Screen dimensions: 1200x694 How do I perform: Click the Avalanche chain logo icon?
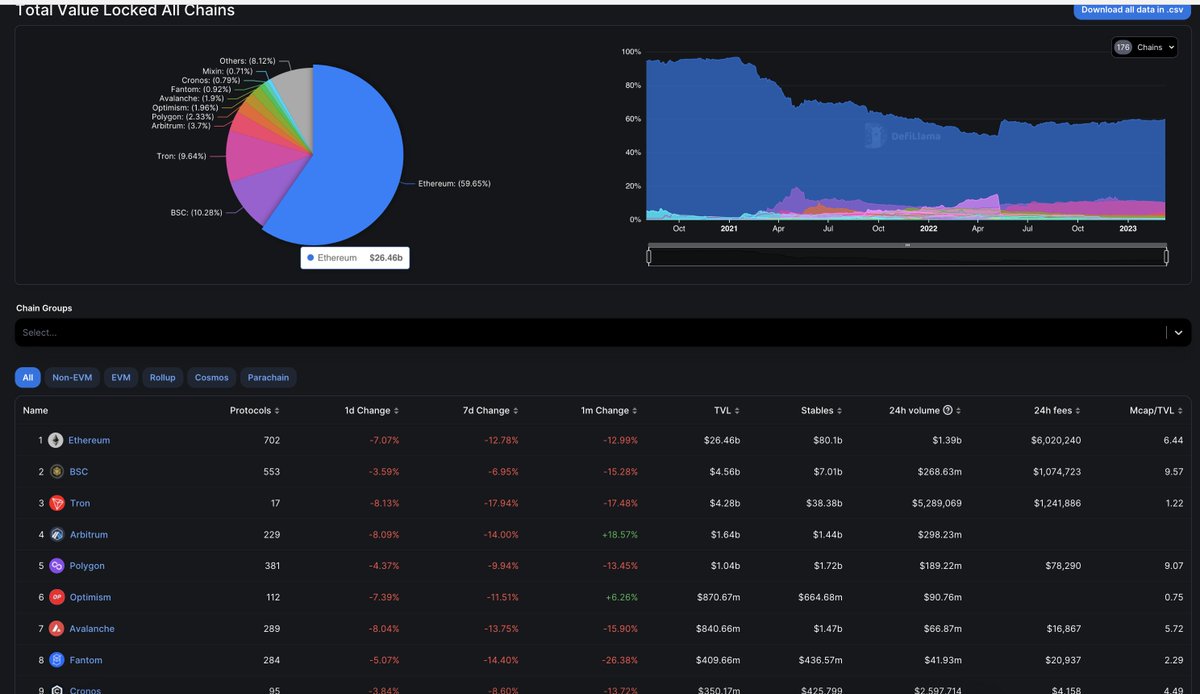(x=56, y=629)
